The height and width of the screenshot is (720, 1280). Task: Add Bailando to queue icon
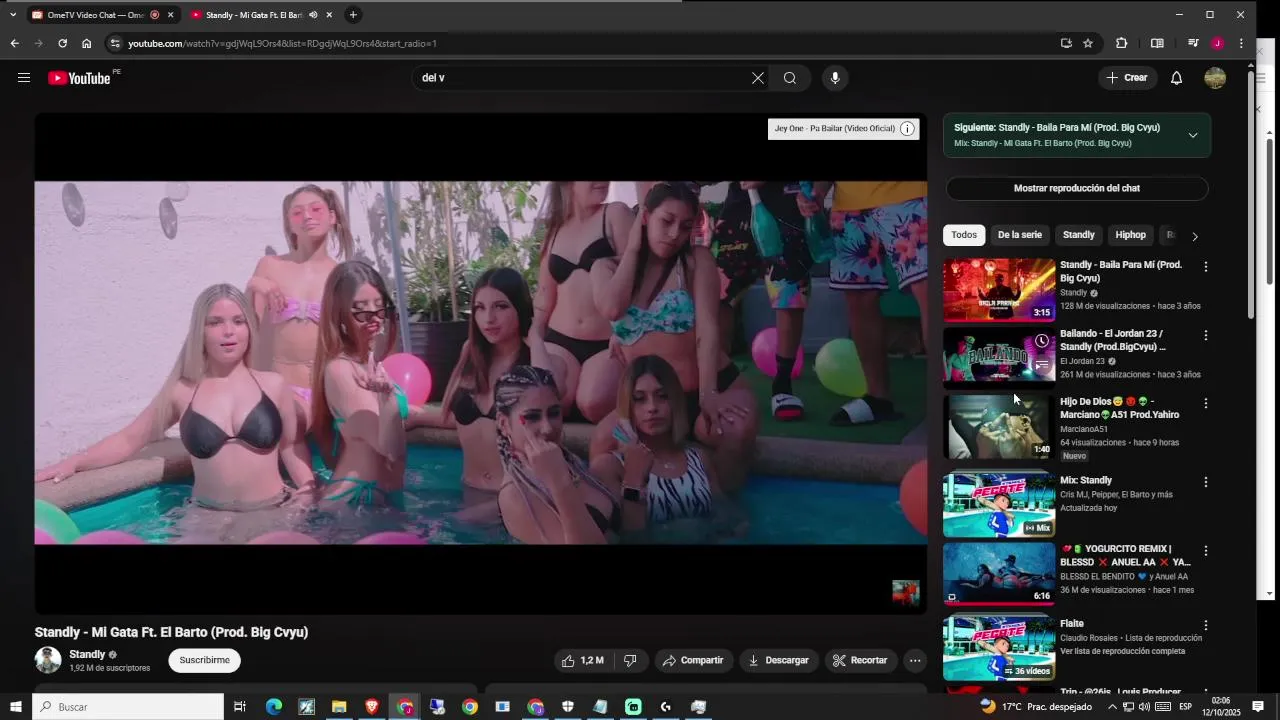pyautogui.click(x=1042, y=365)
